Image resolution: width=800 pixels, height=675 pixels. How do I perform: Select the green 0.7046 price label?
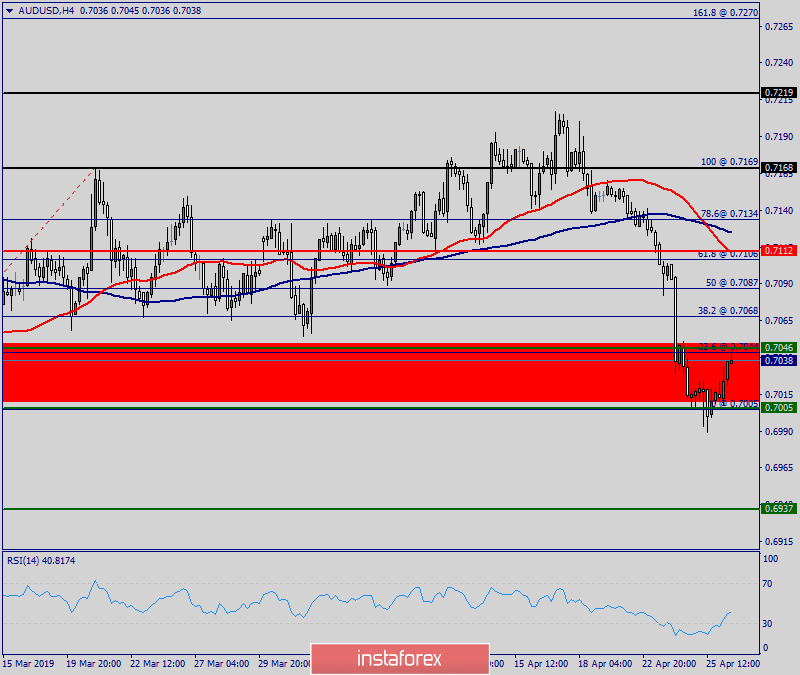coord(777,347)
